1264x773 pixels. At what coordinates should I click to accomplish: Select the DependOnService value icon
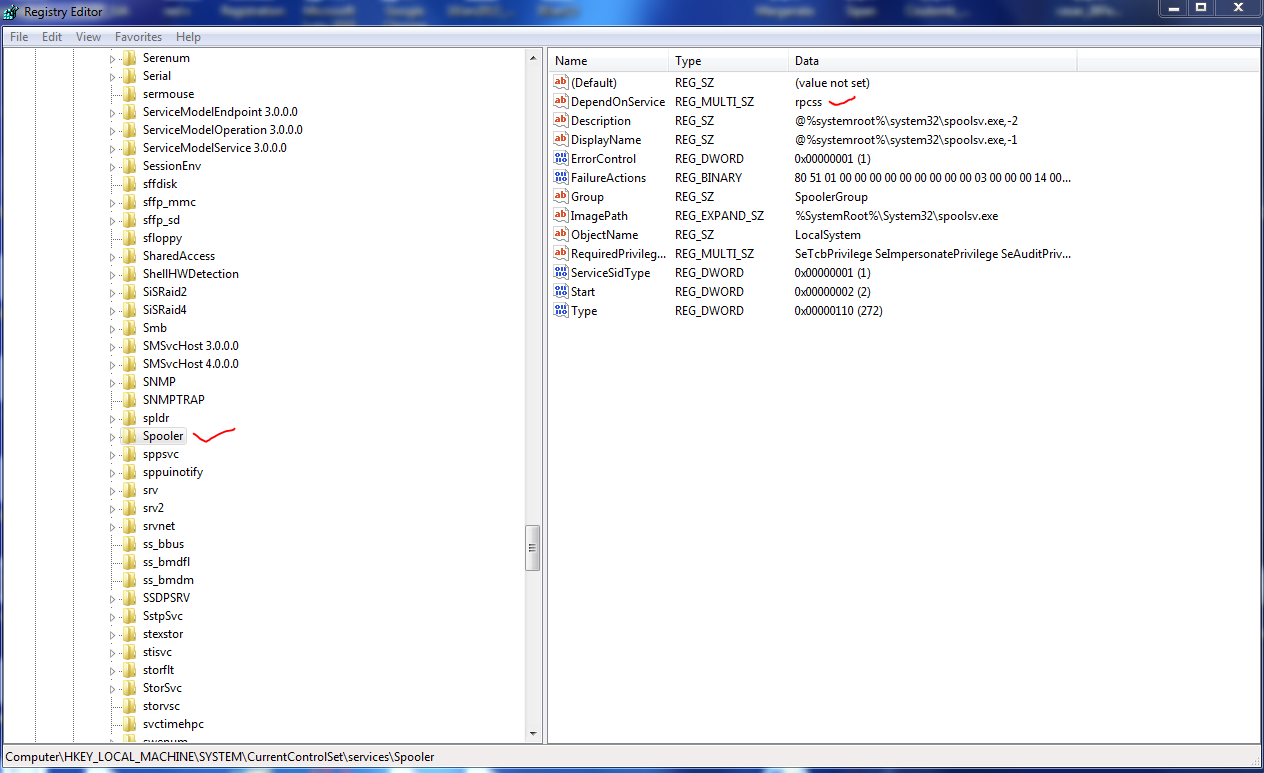[559, 101]
